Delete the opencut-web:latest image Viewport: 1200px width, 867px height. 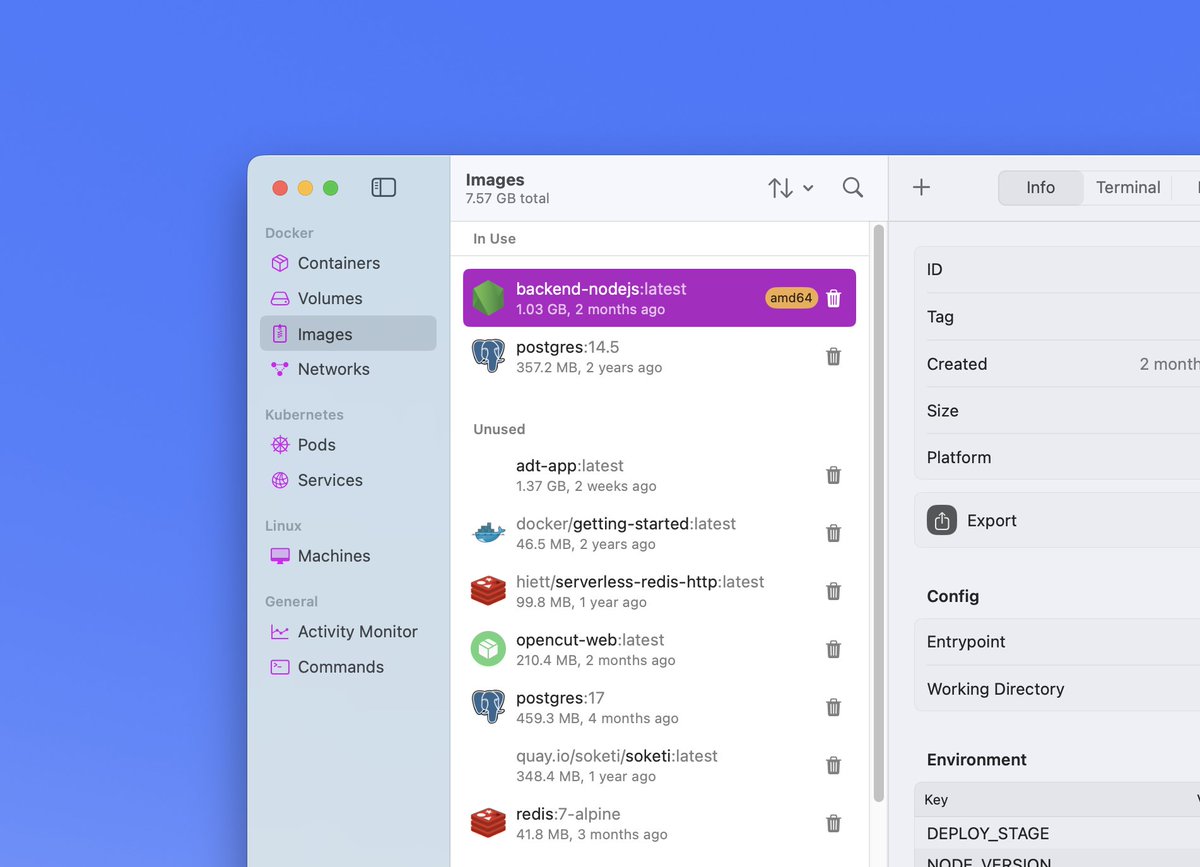[x=834, y=649]
